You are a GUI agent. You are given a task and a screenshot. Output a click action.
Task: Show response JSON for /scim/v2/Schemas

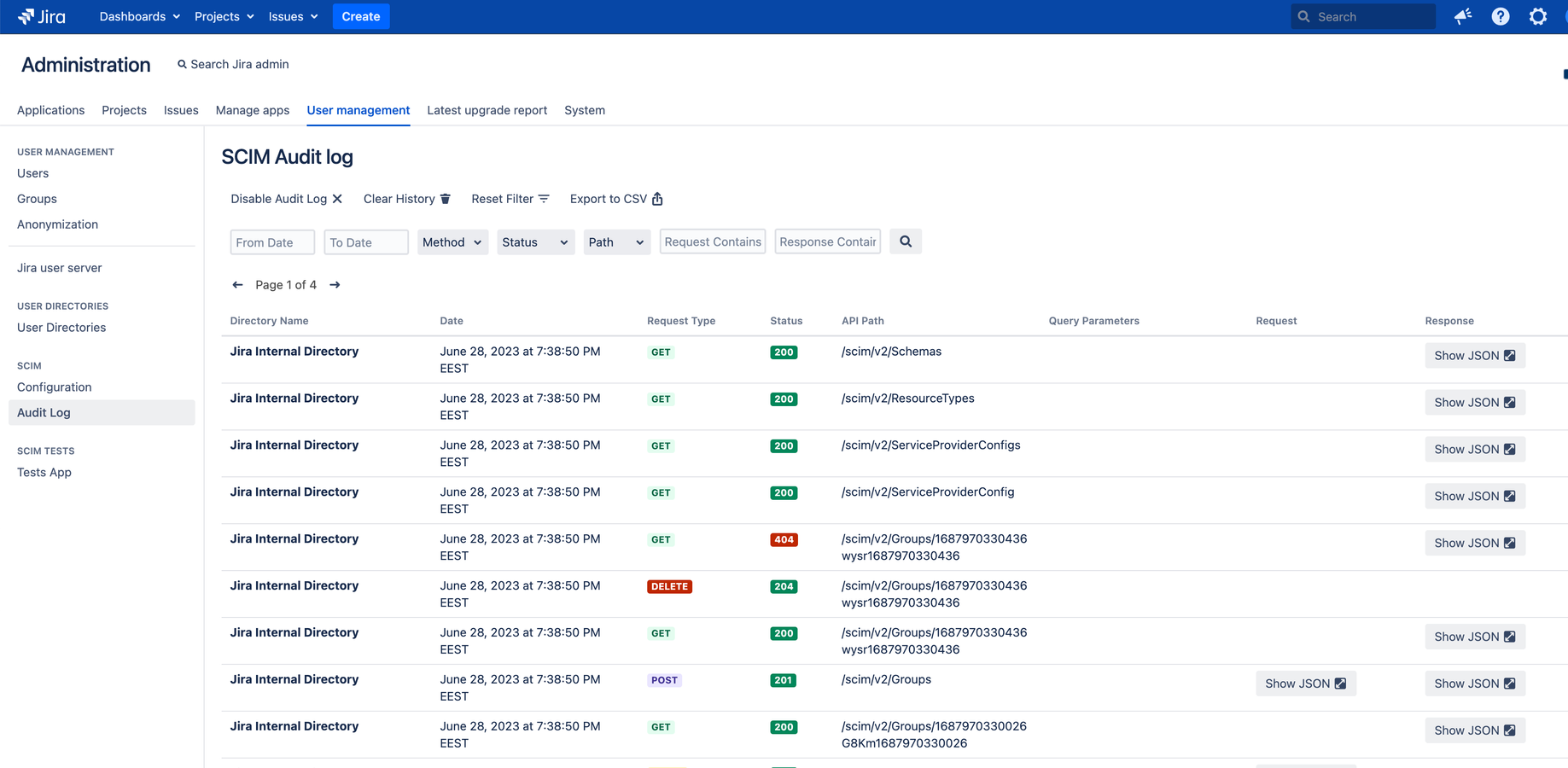click(1475, 356)
